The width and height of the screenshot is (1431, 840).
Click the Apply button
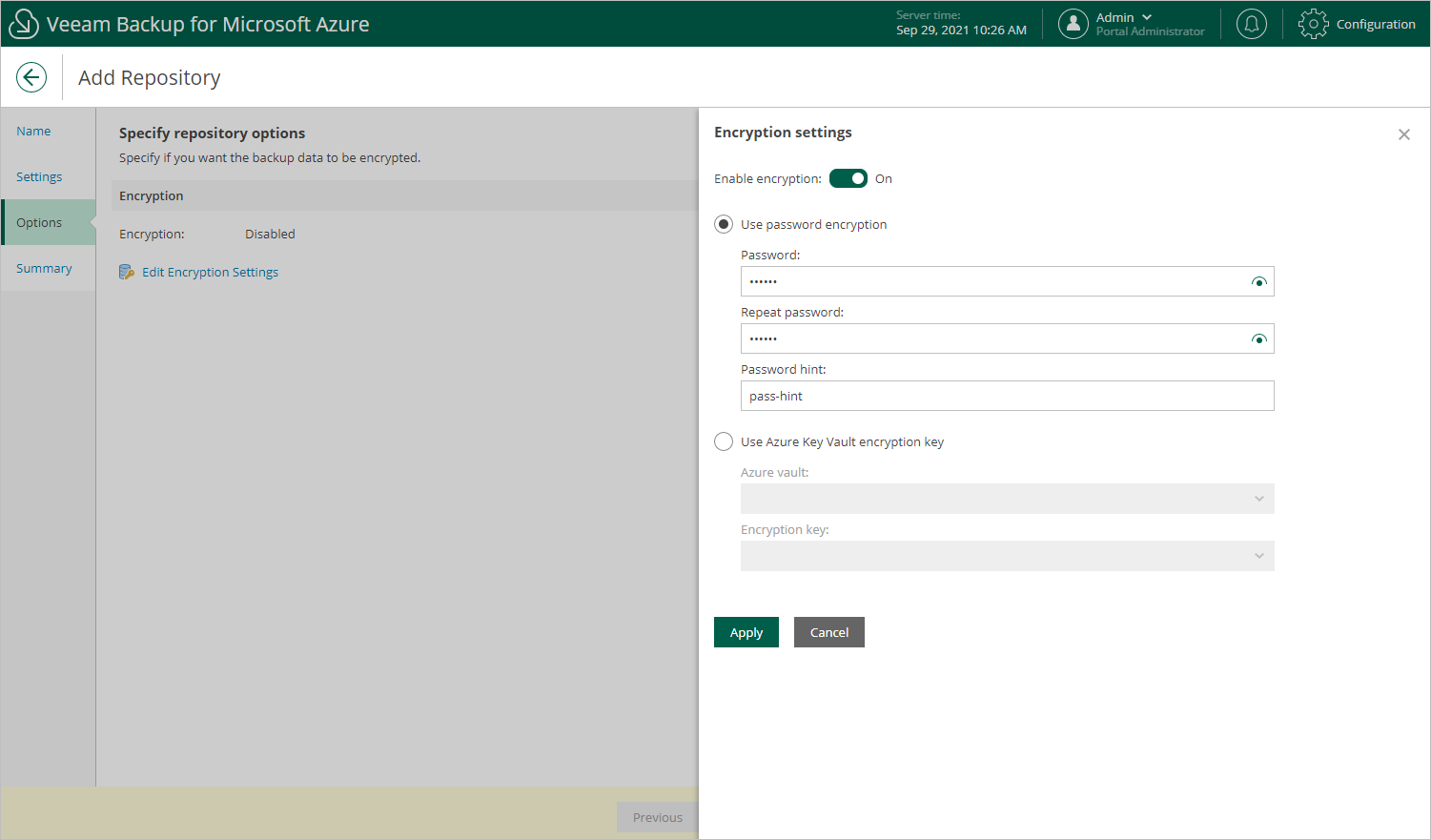[746, 632]
